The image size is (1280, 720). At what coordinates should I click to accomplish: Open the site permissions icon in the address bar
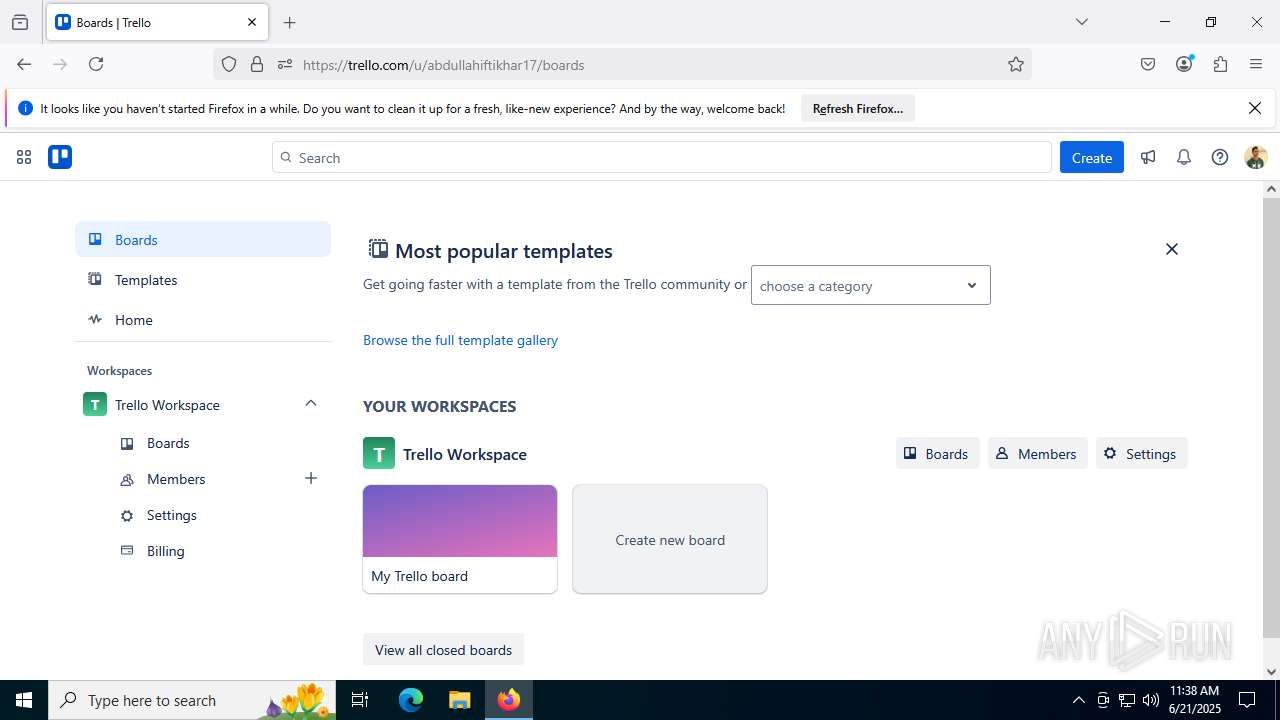pos(285,64)
